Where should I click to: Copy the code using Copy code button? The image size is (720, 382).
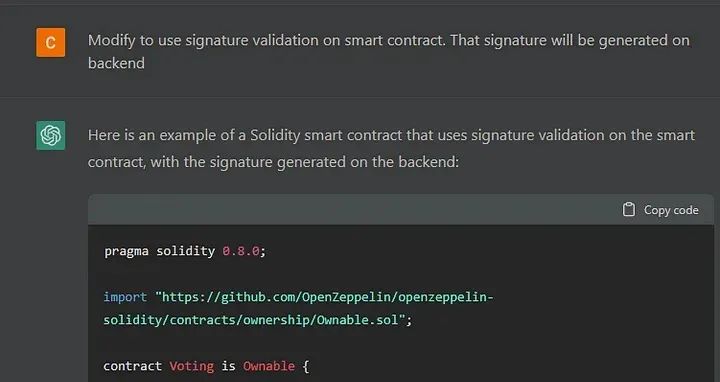tap(660, 210)
